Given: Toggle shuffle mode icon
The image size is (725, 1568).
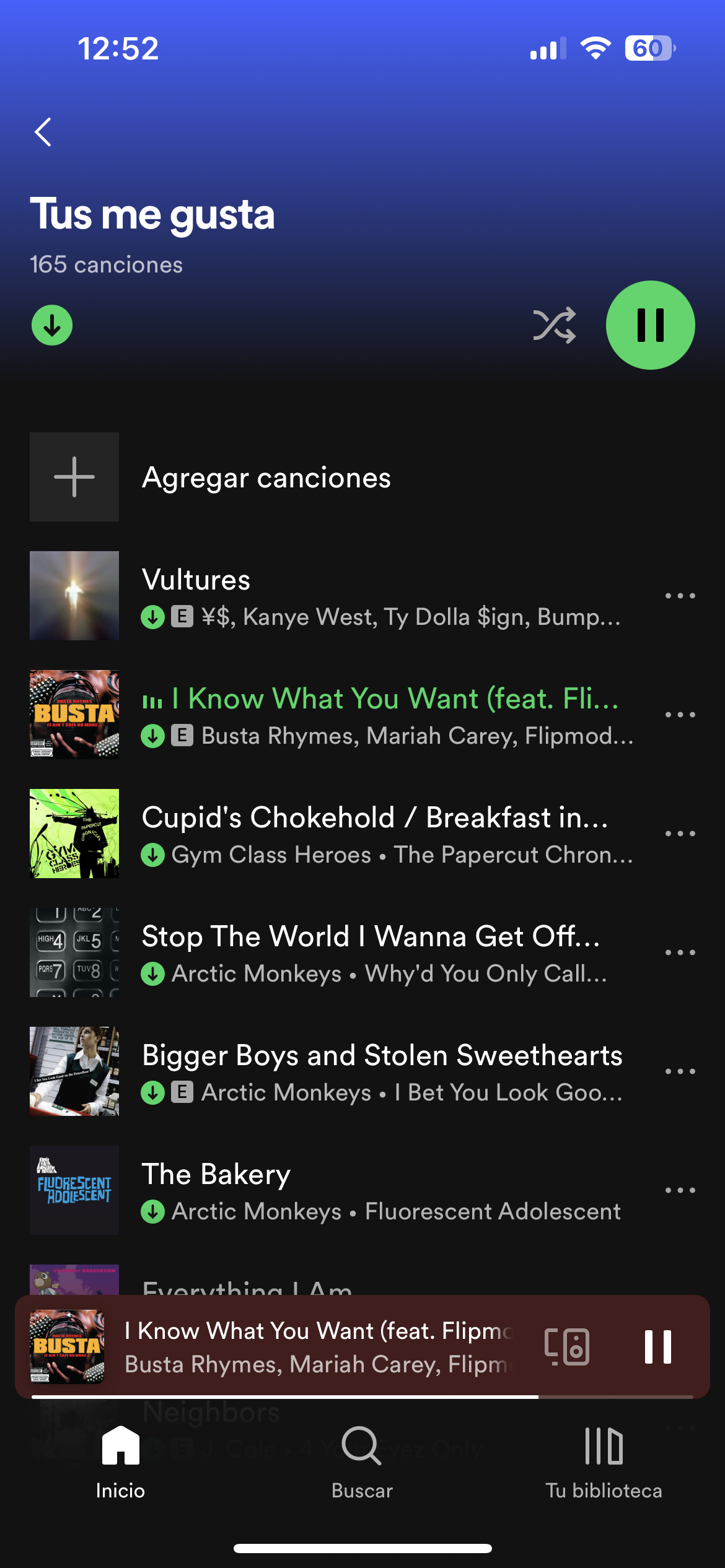Looking at the screenshot, I should click(555, 325).
